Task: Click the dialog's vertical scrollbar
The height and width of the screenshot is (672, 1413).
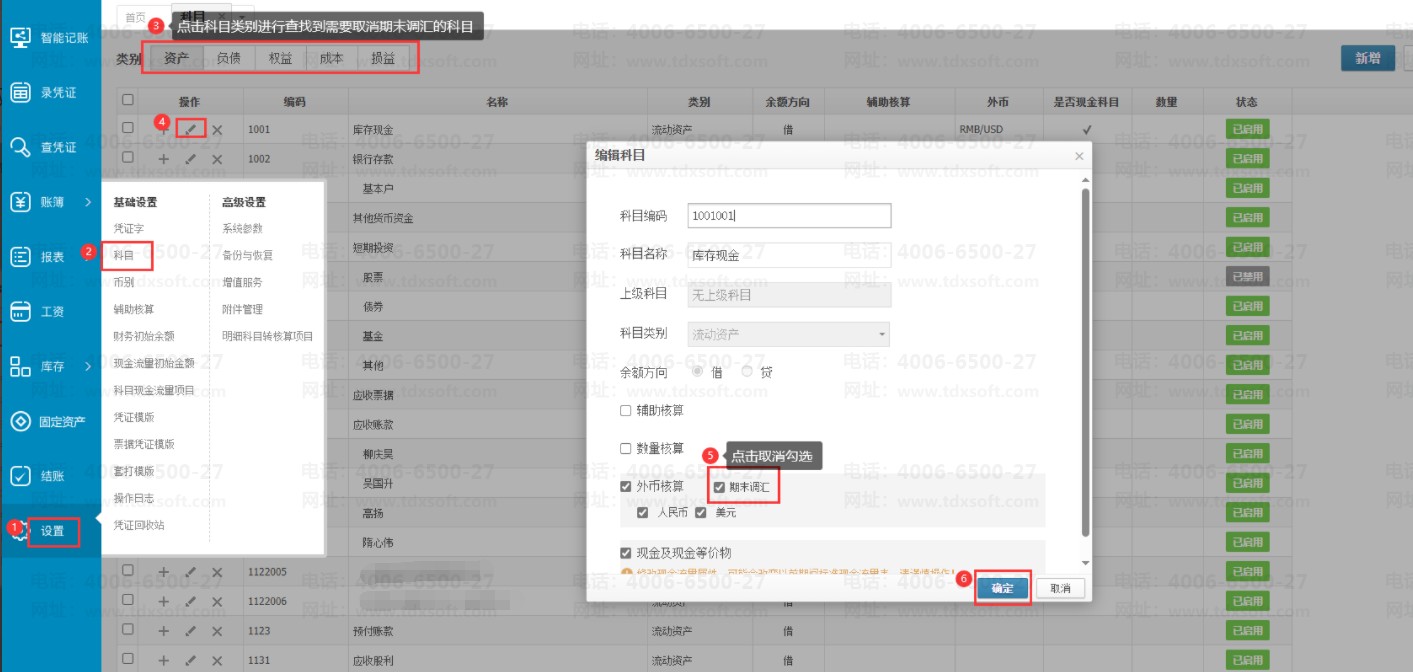Action: [1084, 360]
